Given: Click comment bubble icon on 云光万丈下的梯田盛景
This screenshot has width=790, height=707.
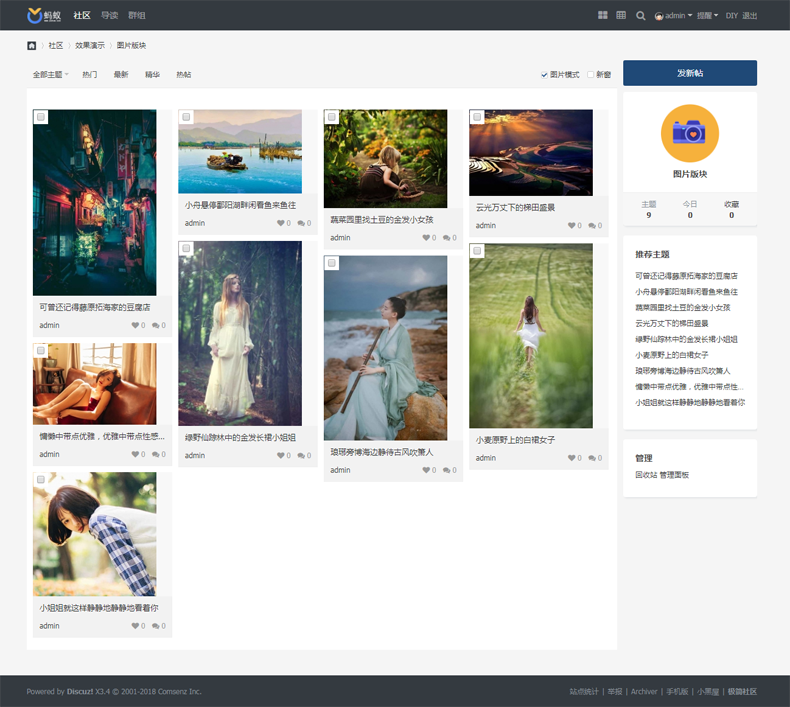Looking at the screenshot, I should [593, 226].
